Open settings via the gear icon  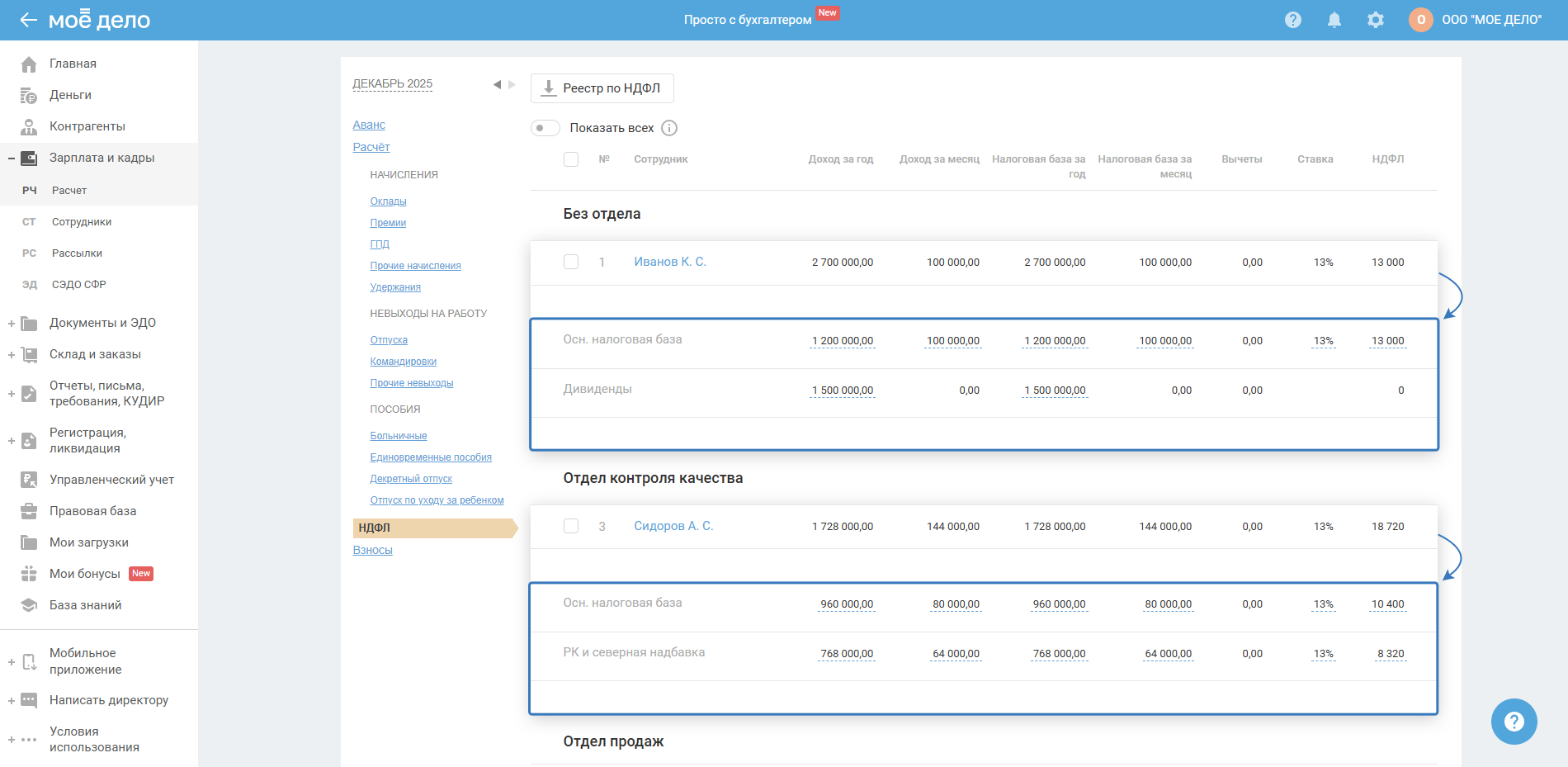[x=1375, y=20]
